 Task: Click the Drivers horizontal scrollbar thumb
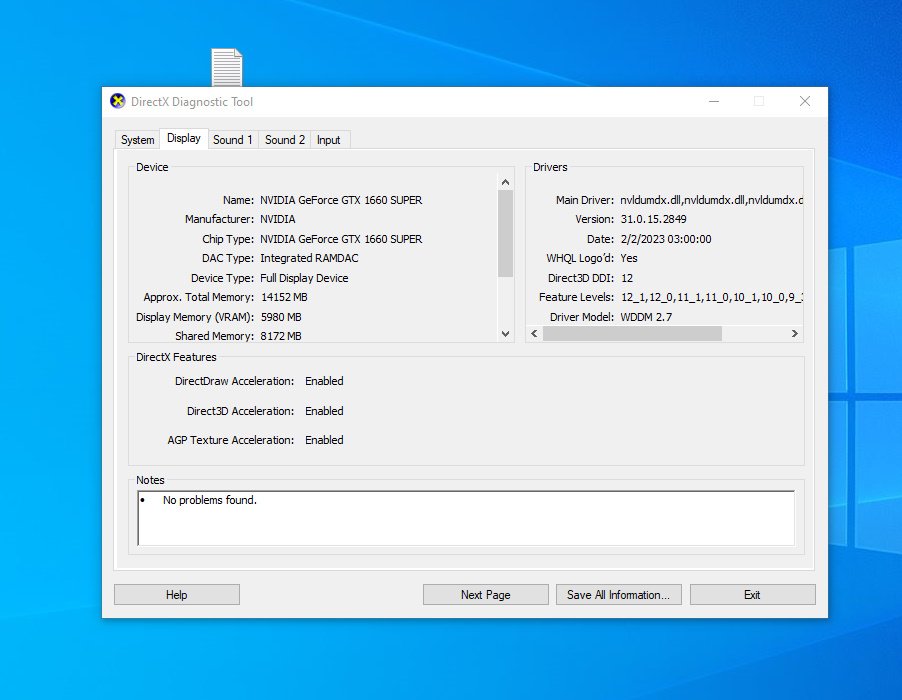[632, 334]
